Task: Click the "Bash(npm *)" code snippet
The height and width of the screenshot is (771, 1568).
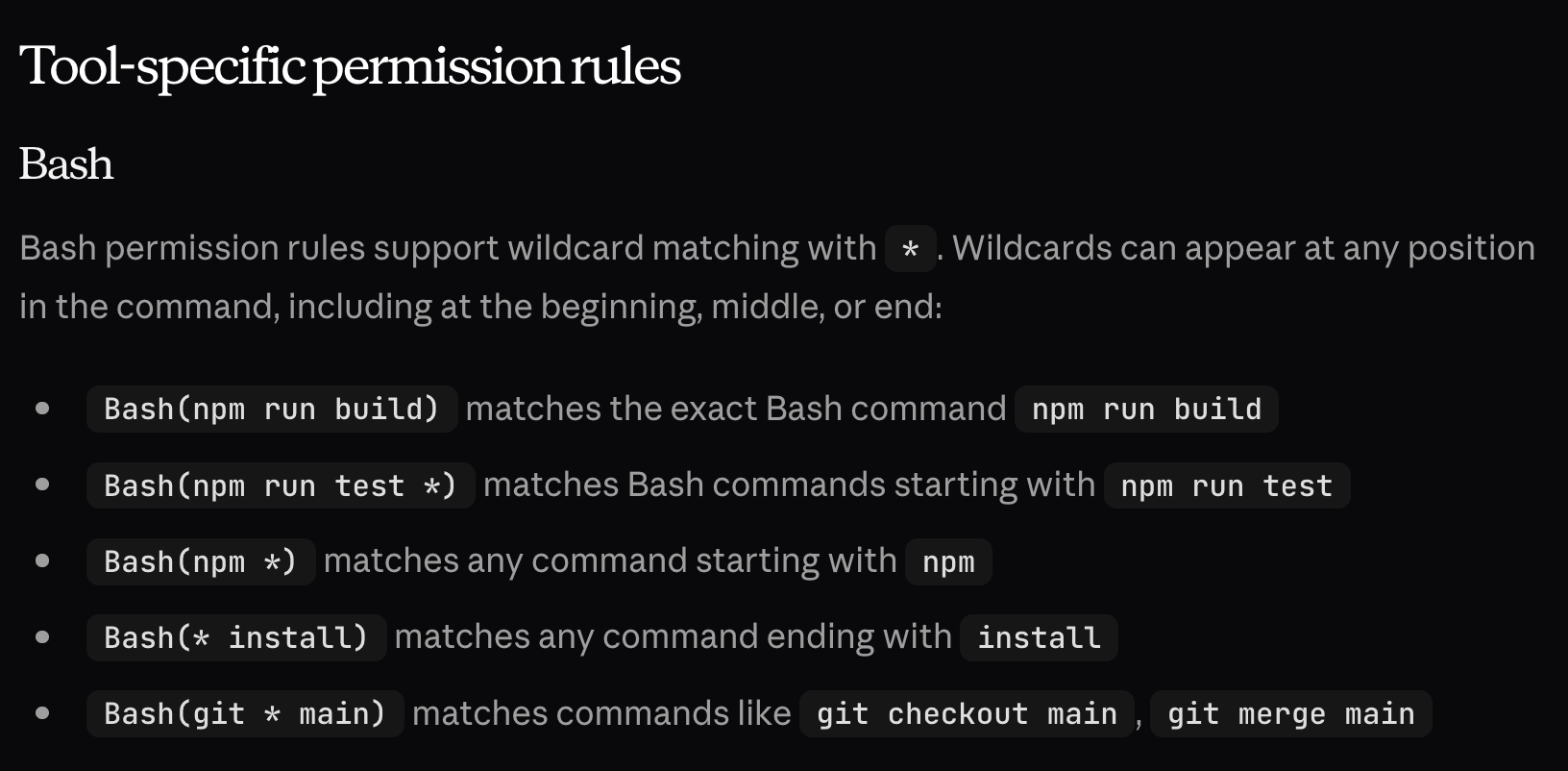Action: (x=200, y=561)
